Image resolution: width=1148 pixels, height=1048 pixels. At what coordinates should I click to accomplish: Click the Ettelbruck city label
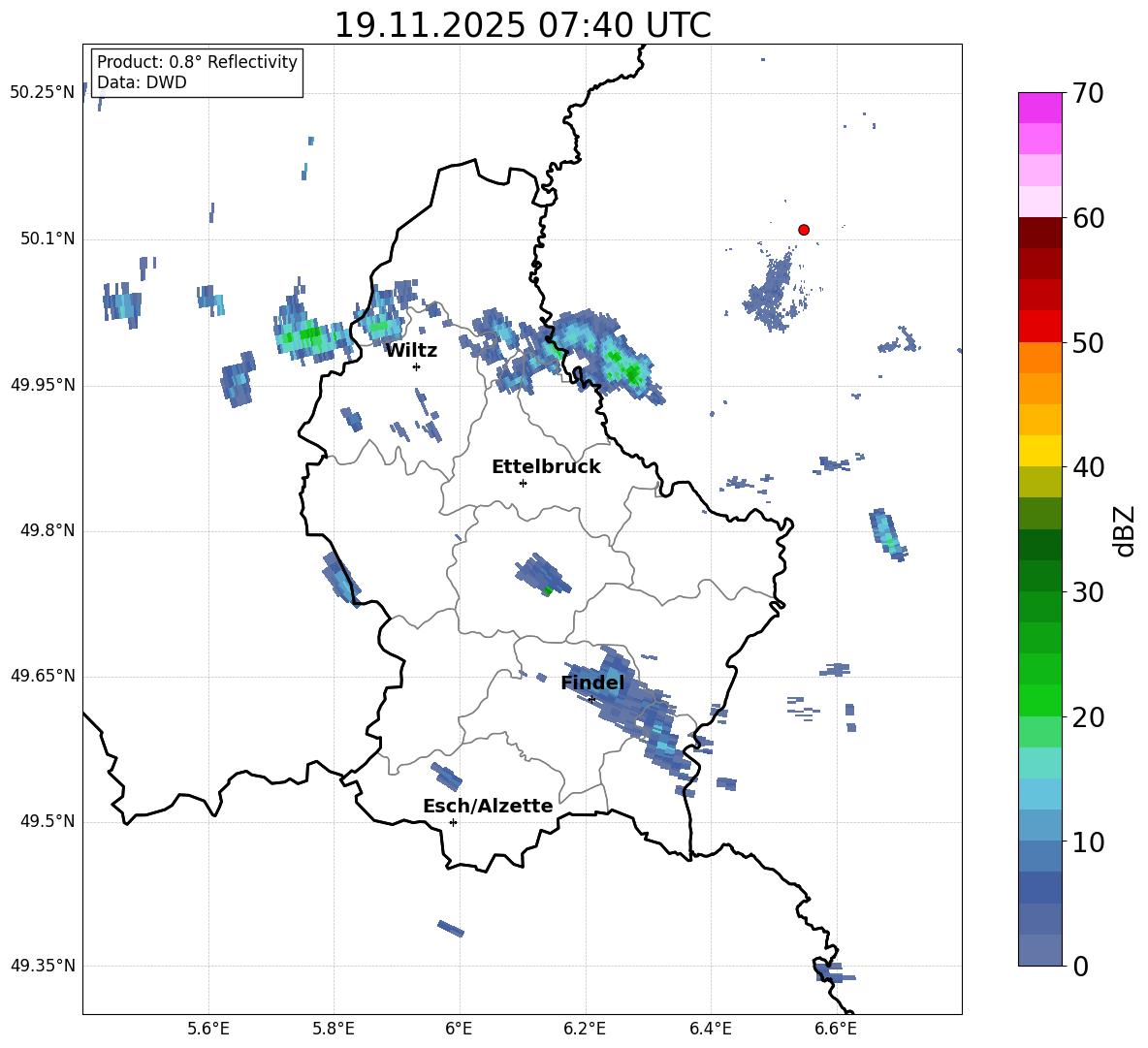(x=546, y=467)
